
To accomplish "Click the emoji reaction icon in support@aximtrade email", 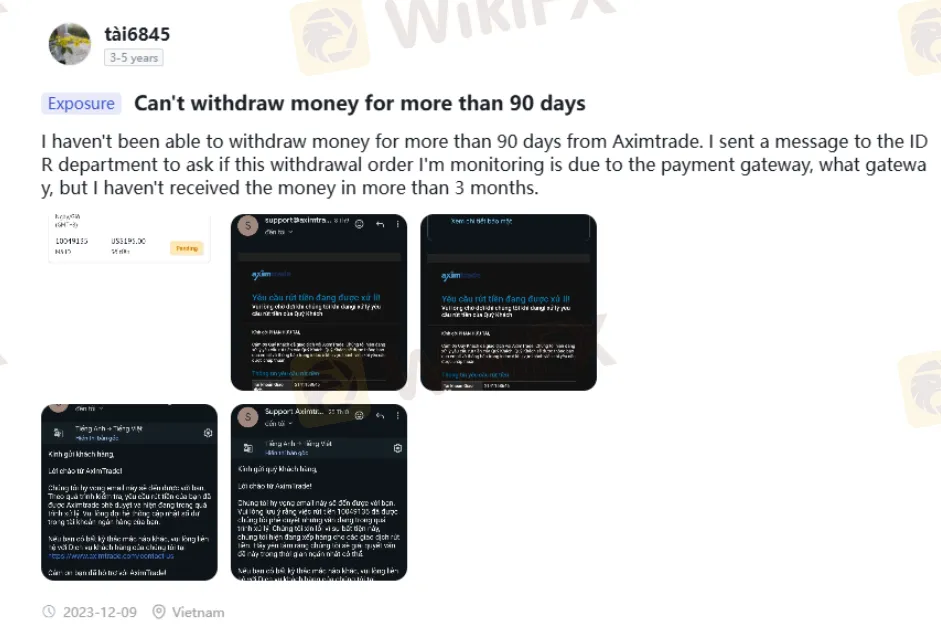I will pos(359,224).
